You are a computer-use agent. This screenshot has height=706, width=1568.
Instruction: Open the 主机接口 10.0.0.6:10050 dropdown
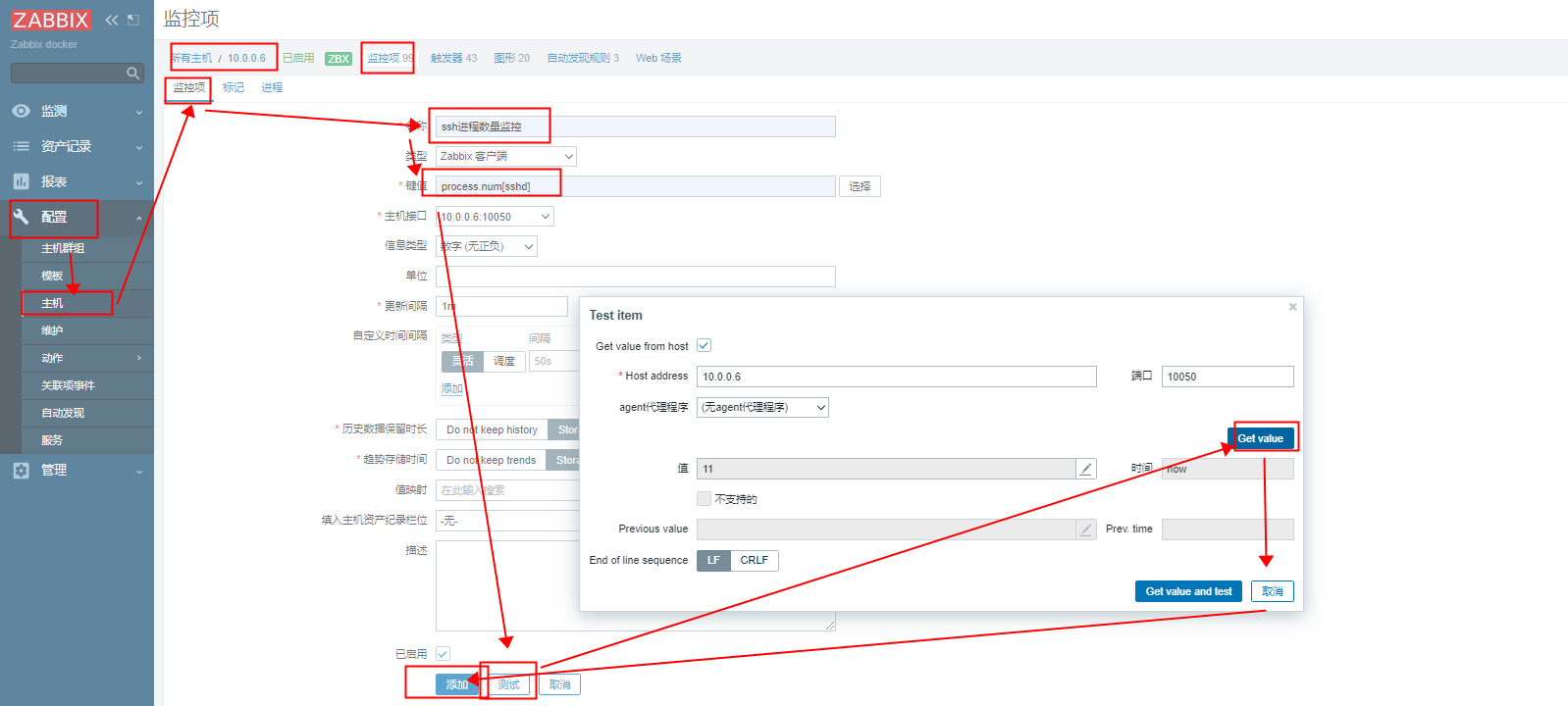coord(495,216)
